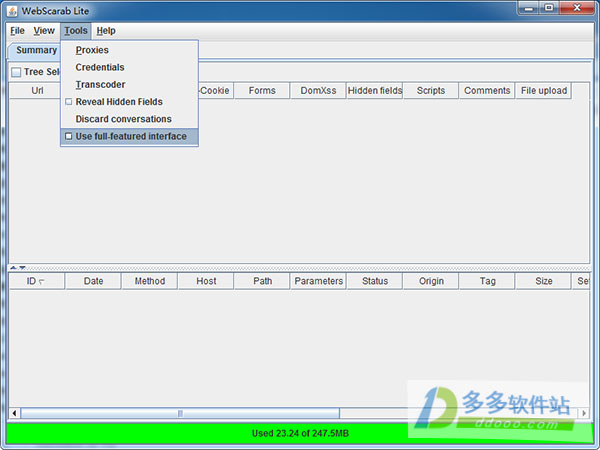This screenshot has width=600, height=450.
Task: Sort conversations by Status column
Action: pyautogui.click(x=375, y=281)
